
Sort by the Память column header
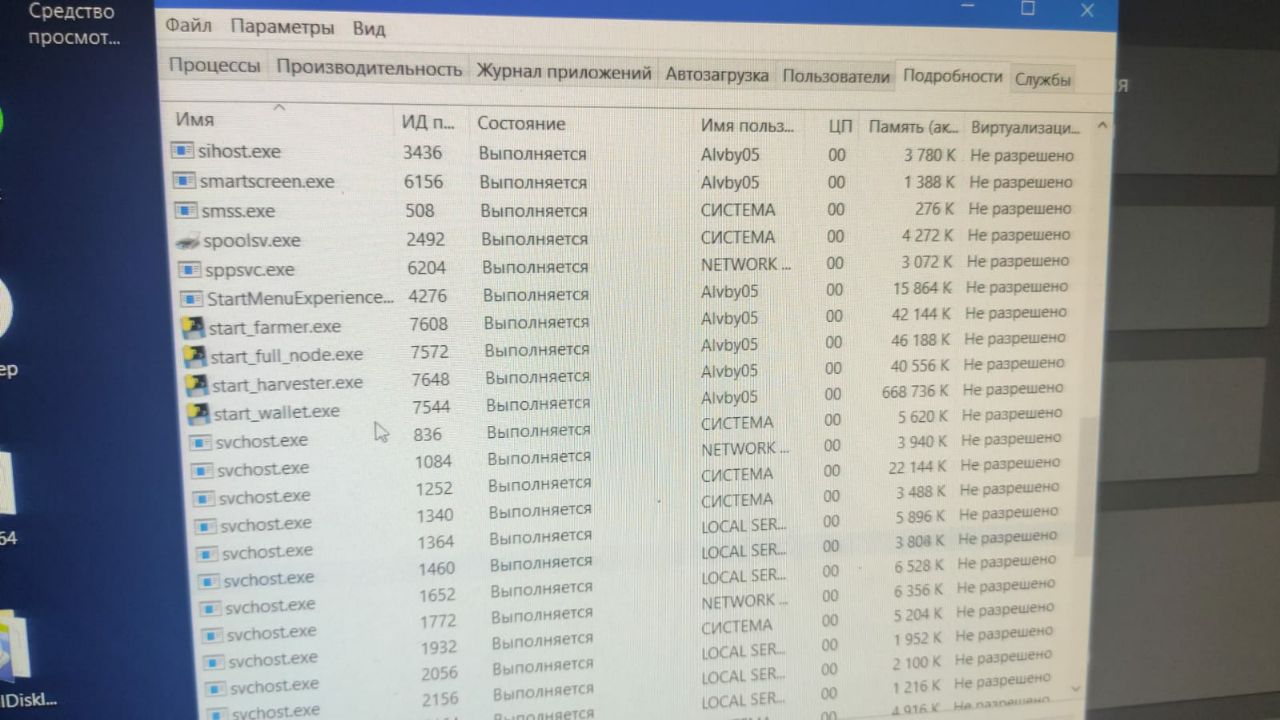coord(912,128)
